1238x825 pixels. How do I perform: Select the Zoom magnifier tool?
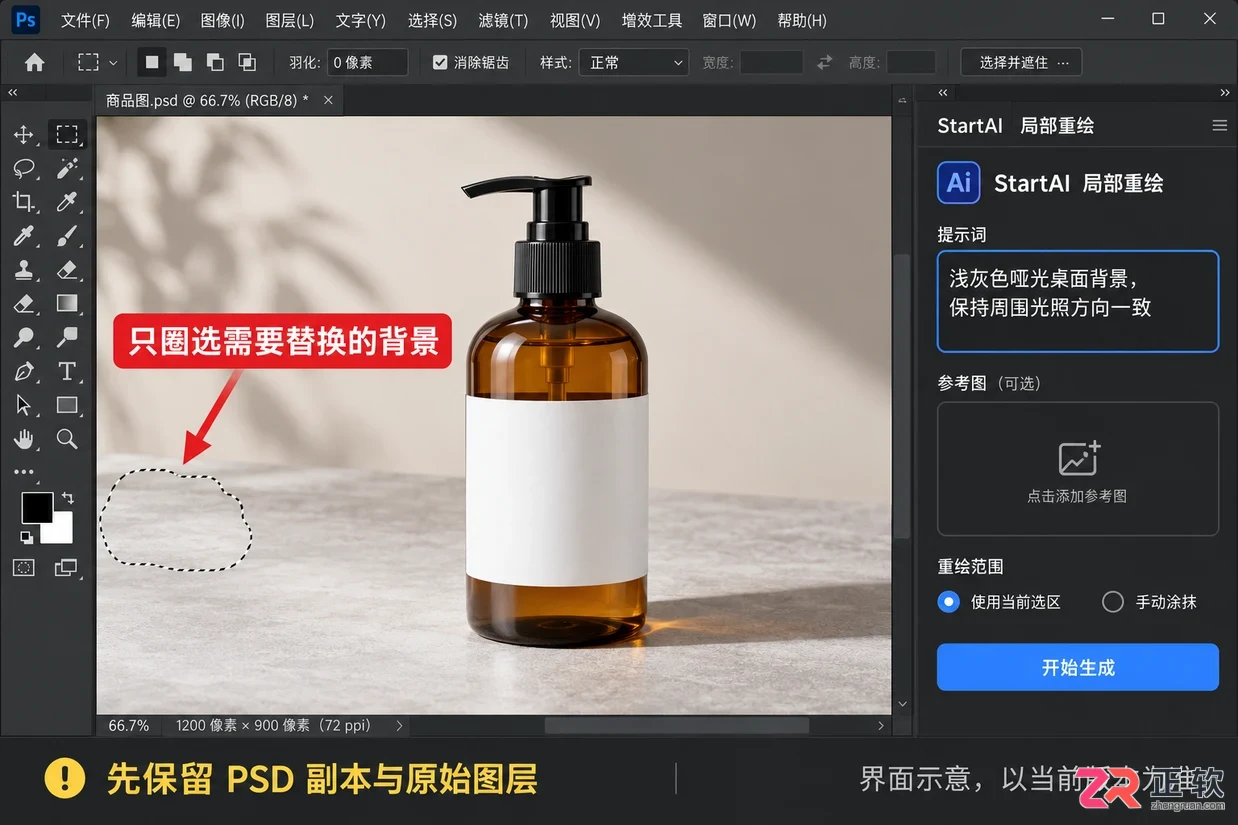click(x=67, y=439)
